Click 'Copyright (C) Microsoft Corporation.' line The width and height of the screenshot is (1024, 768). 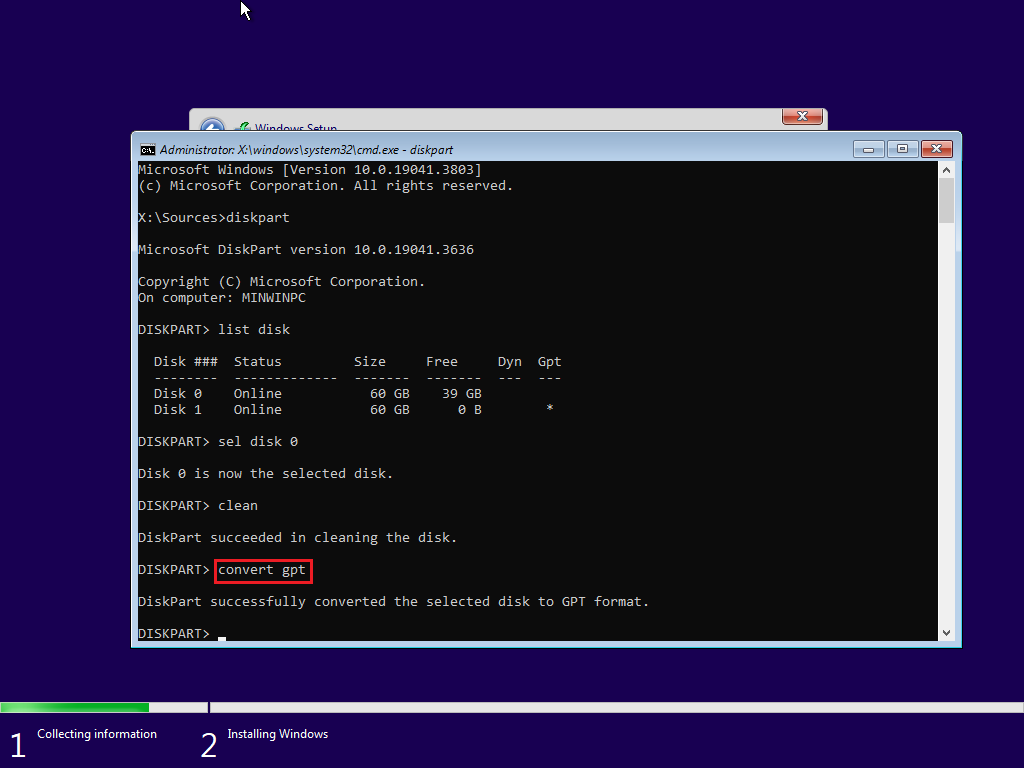pos(281,281)
